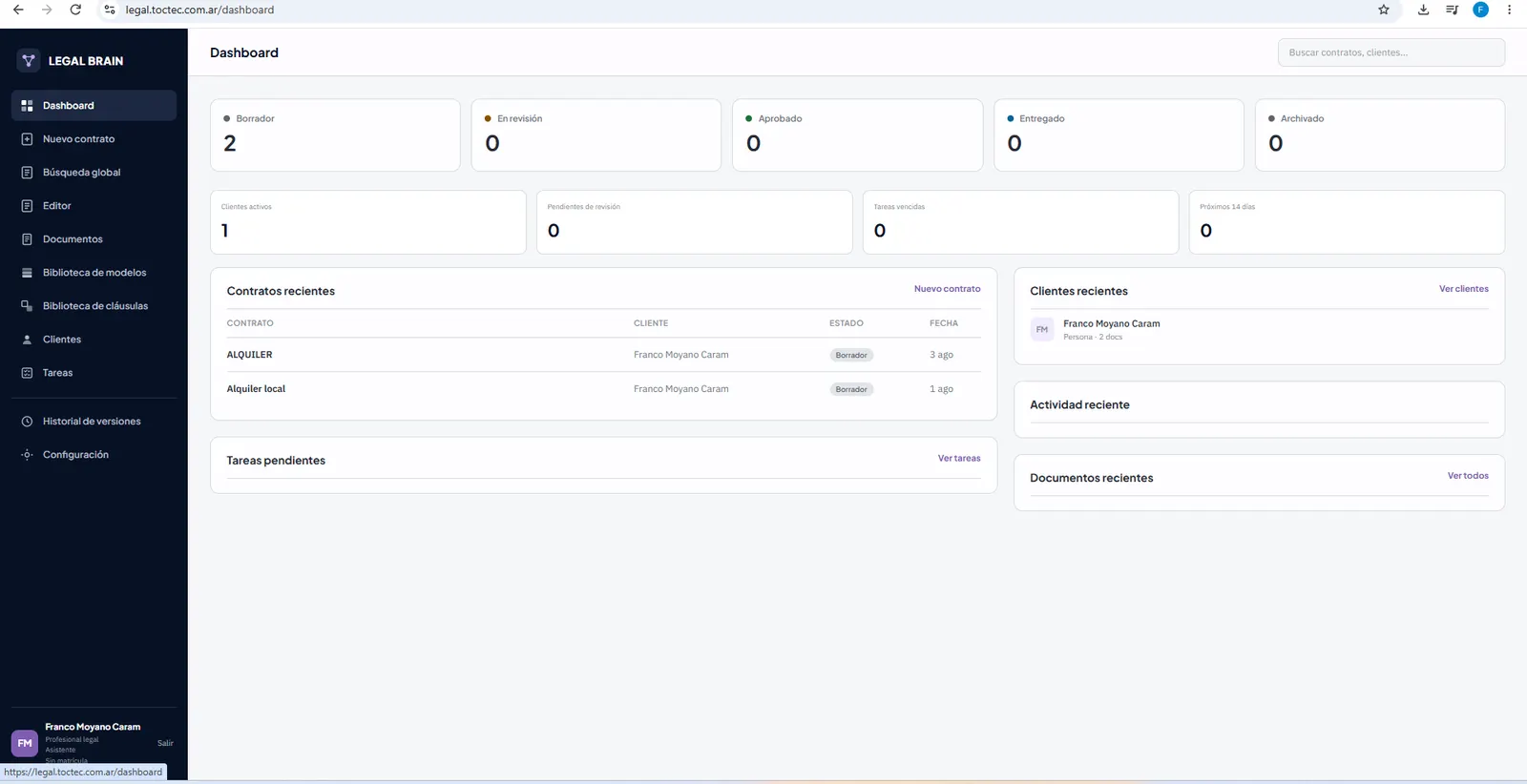This screenshot has height=784, width=1527.
Task: Open Configuración settings
Action: 94,455
